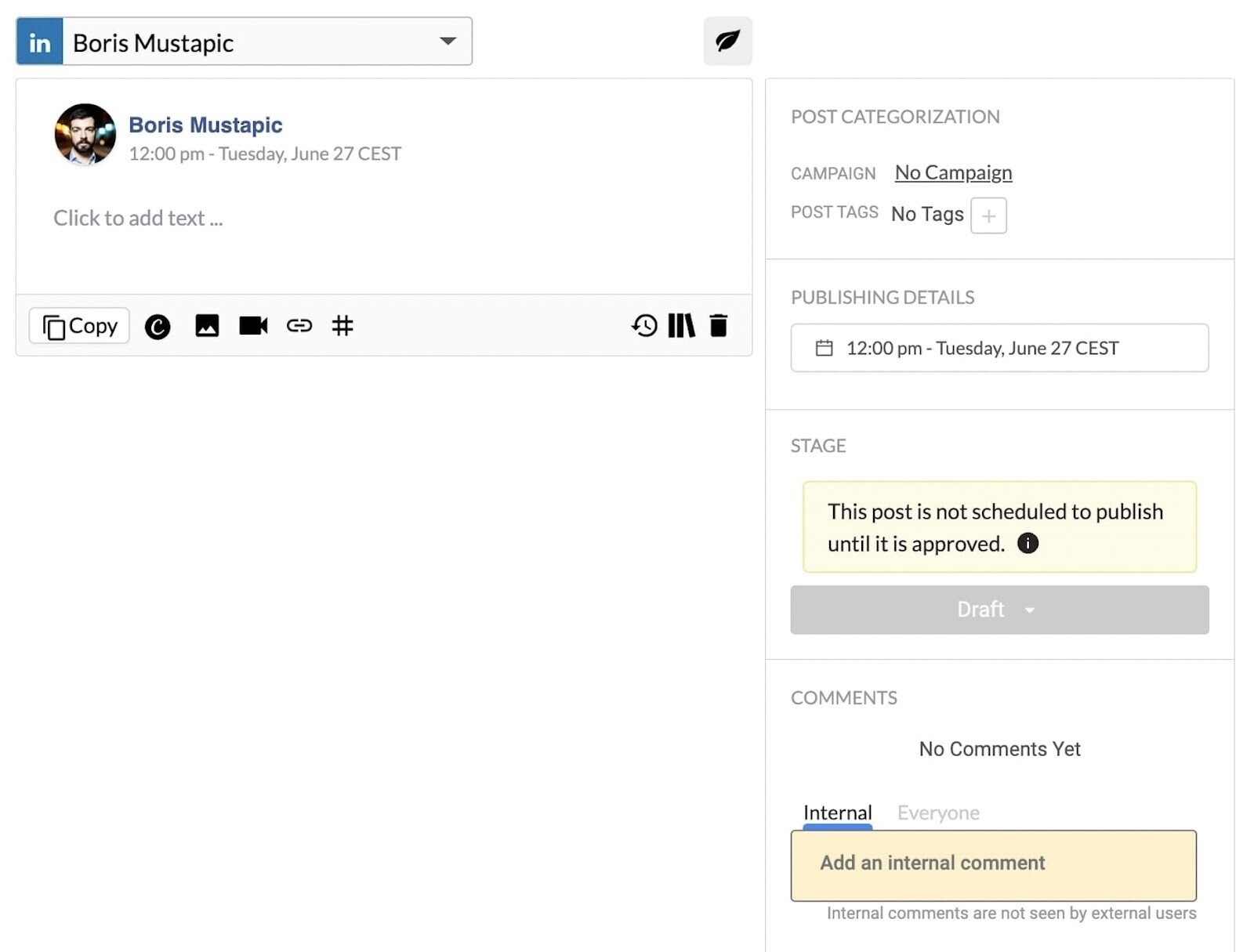This screenshot has height=952, width=1254.
Task: Click the leaf icon next to the profile selector
Action: click(727, 41)
